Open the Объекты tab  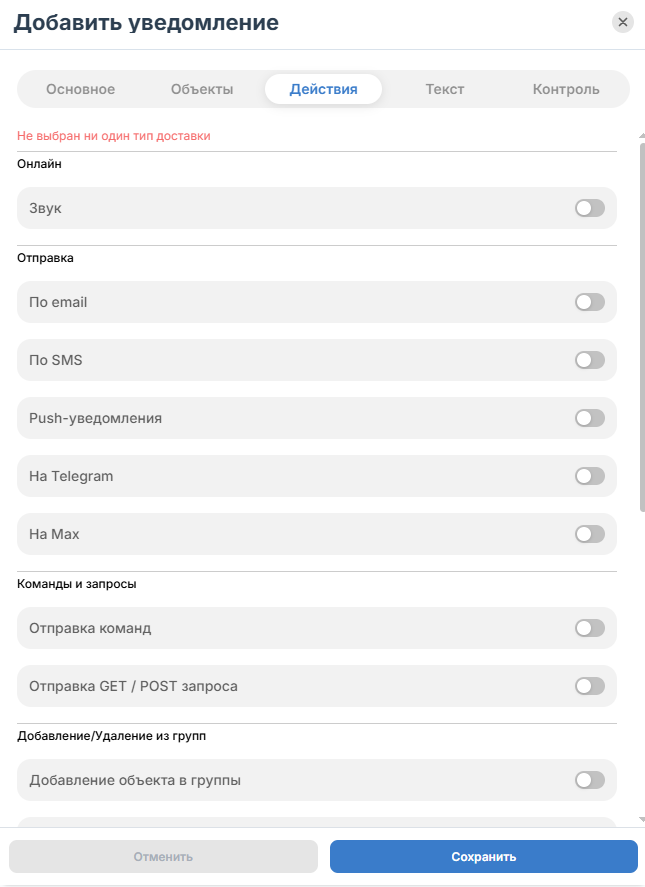tap(202, 89)
